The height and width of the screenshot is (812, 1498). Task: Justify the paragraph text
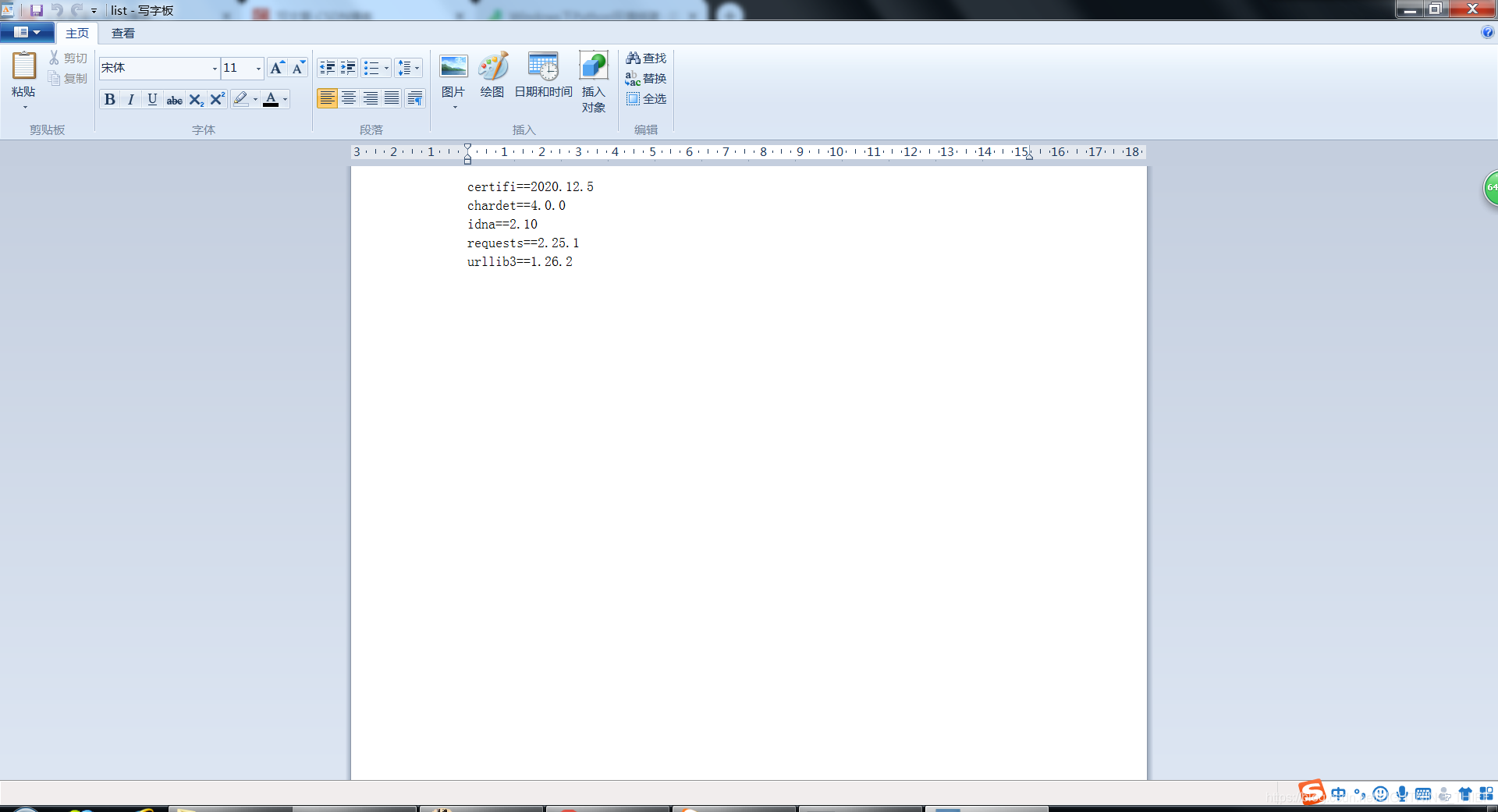click(x=392, y=98)
